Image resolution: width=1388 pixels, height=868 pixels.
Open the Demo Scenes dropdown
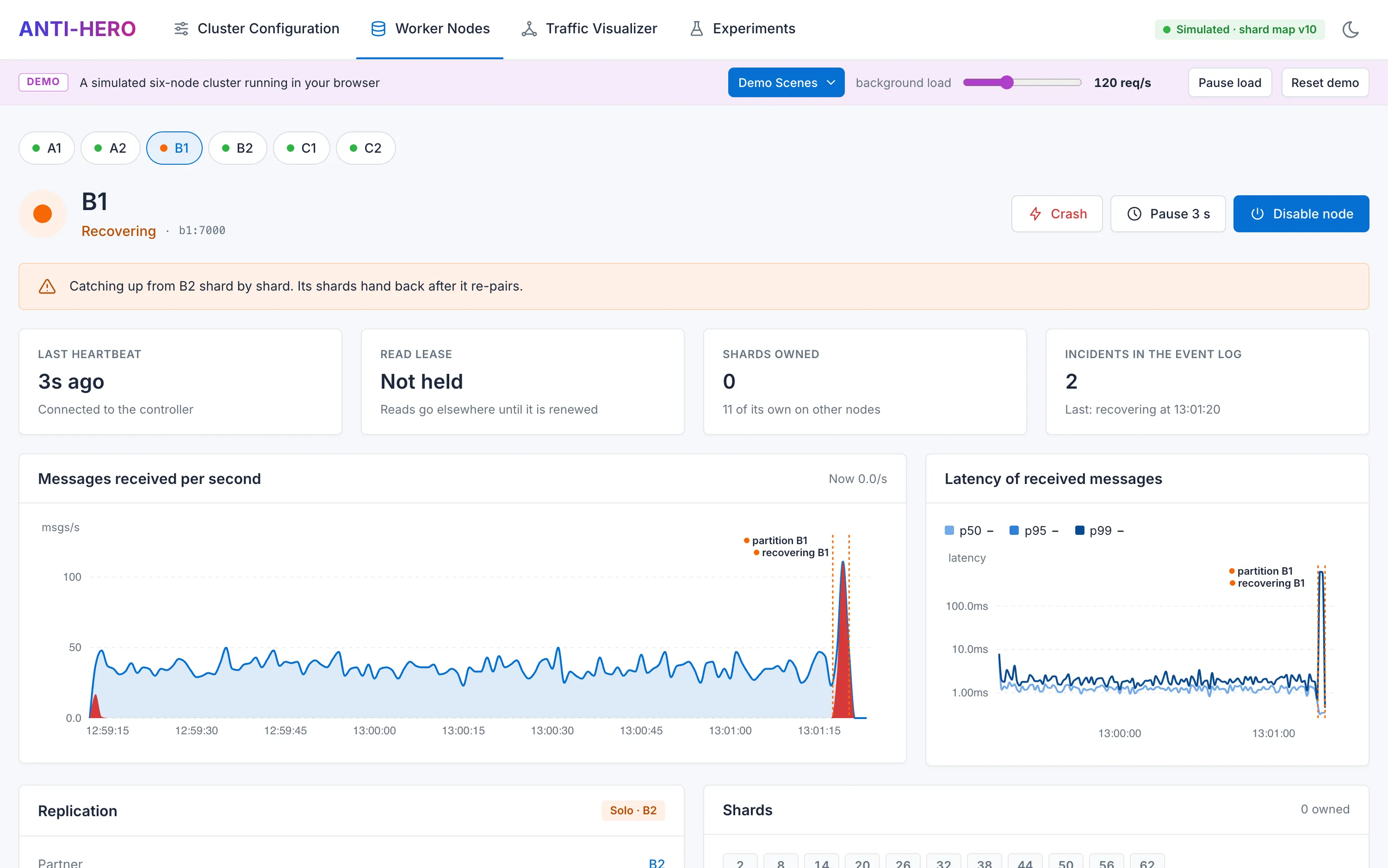[786, 83]
